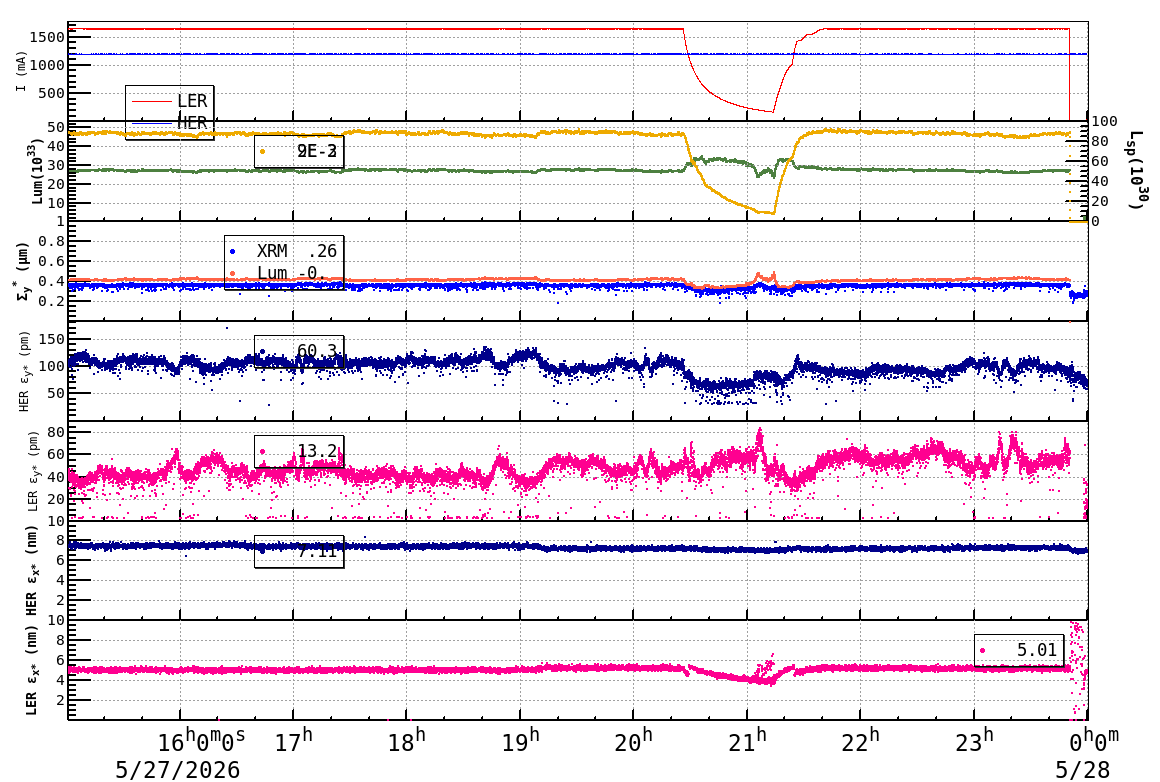Click the HER εy* (pm) axis title
Screen dimensions: 1160x782
click(x=24, y=371)
